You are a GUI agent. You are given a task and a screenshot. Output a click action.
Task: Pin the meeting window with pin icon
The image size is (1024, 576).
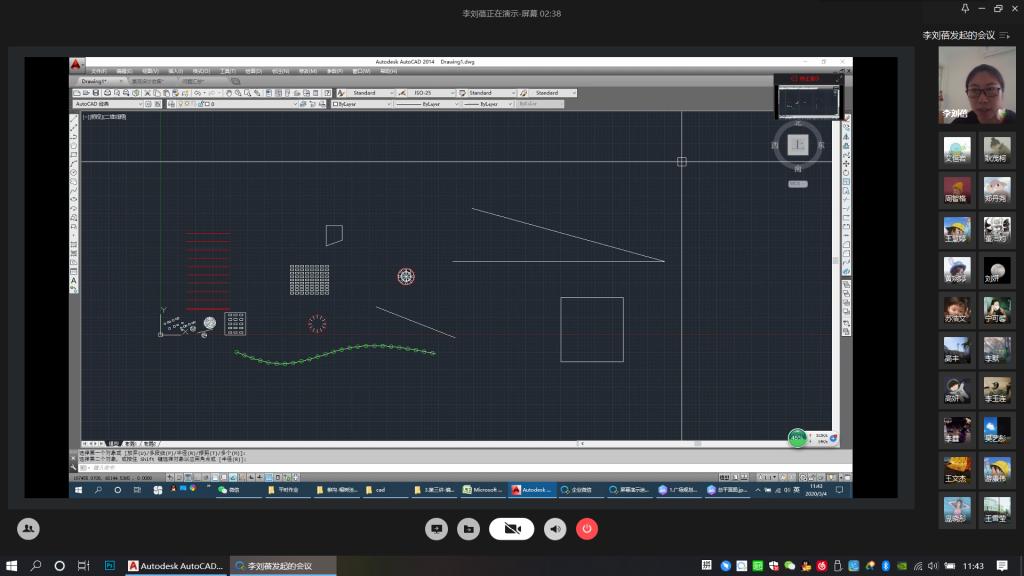pyautogui.click(x=965, y=8)
